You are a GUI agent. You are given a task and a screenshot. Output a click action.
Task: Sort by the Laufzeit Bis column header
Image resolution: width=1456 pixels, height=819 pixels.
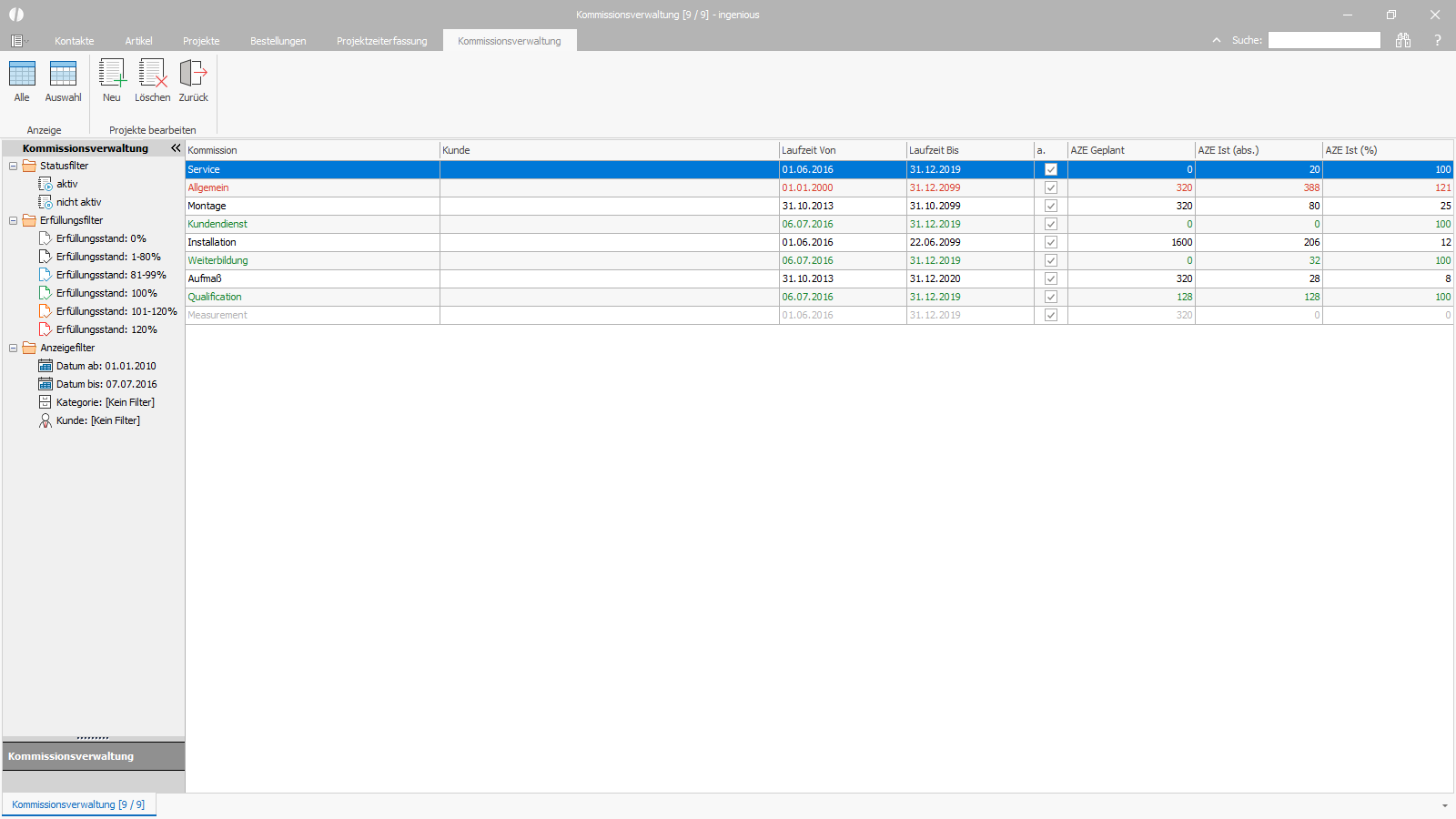coord(970,150)
